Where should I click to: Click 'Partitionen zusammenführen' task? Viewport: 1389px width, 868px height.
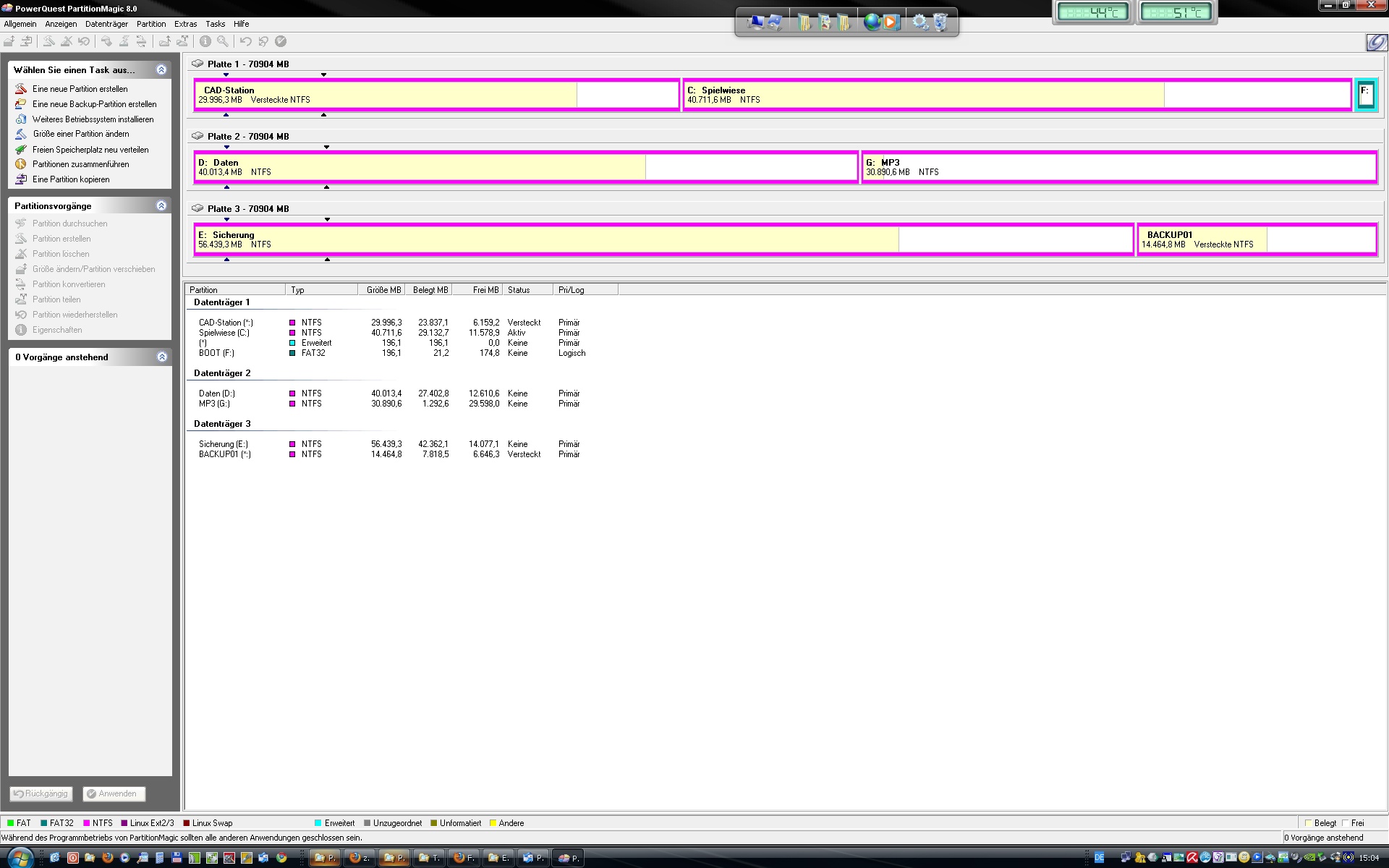click(x=81, y=164)
